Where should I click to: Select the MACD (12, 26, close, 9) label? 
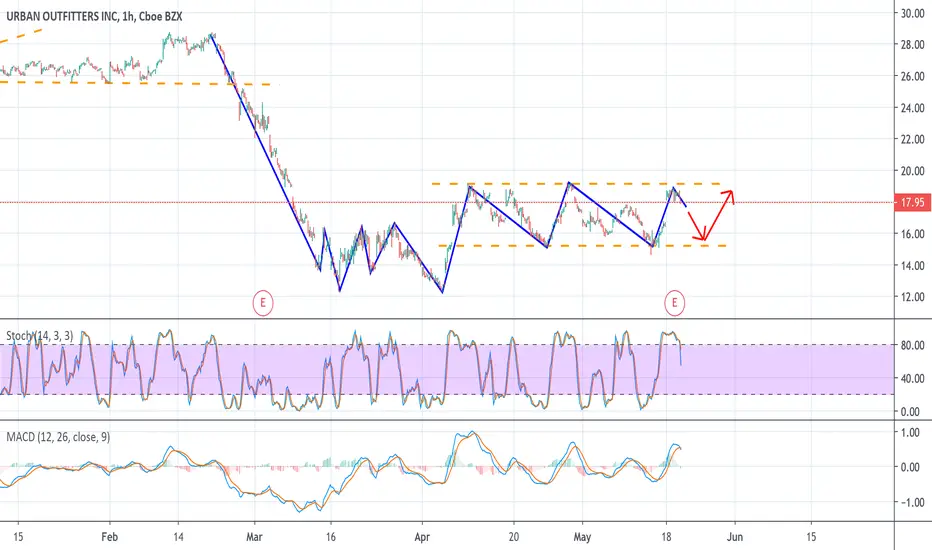click(x=58, y=437)
